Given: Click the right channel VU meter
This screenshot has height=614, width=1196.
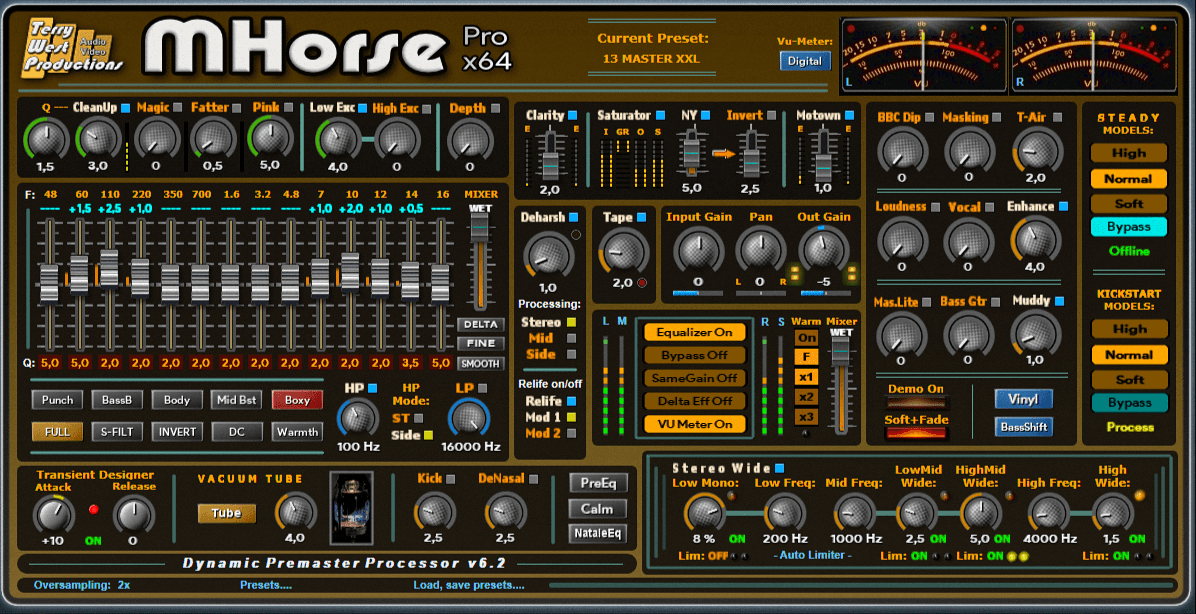Looking at the screenshot, I should (1093, 56).
